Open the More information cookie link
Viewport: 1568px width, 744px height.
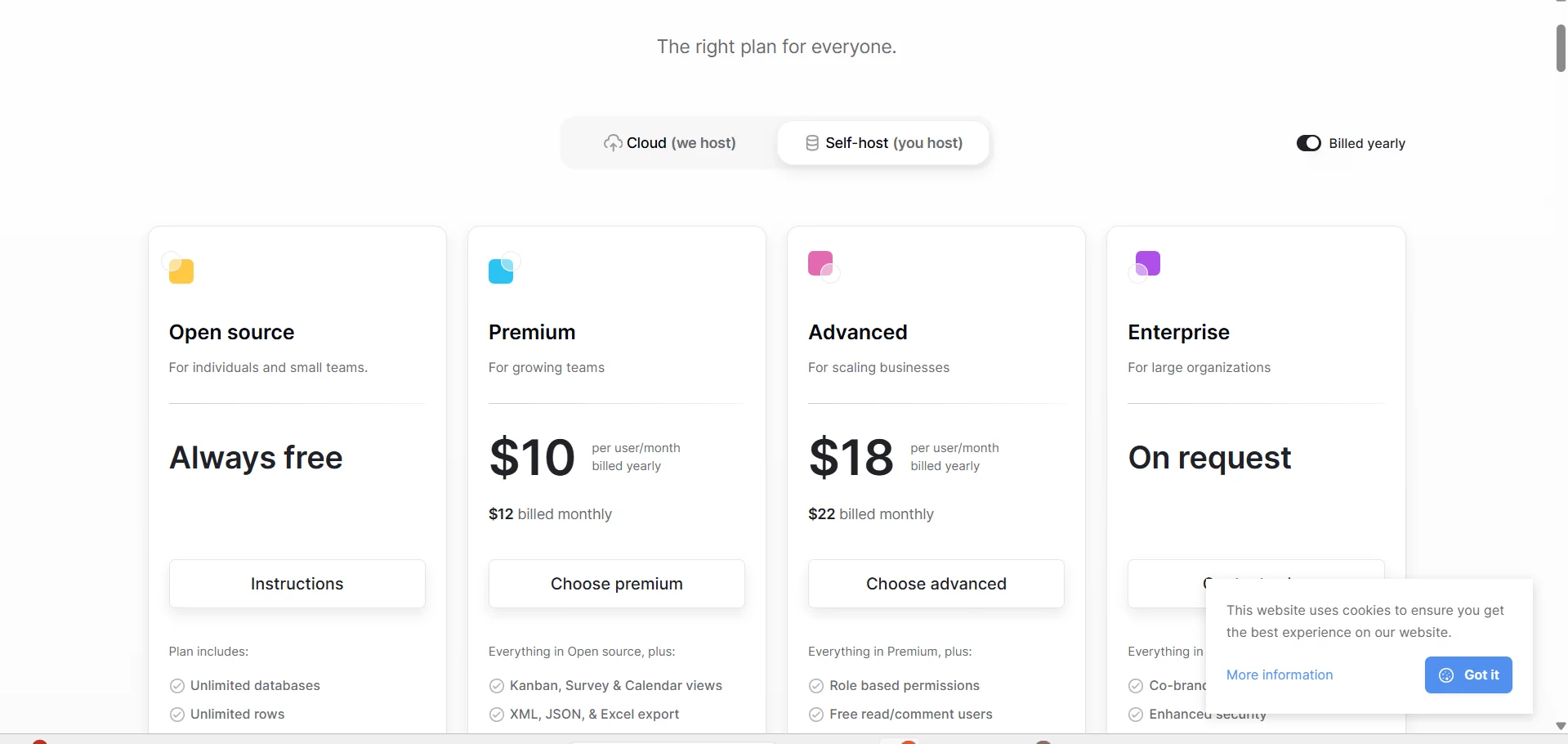1280,675
